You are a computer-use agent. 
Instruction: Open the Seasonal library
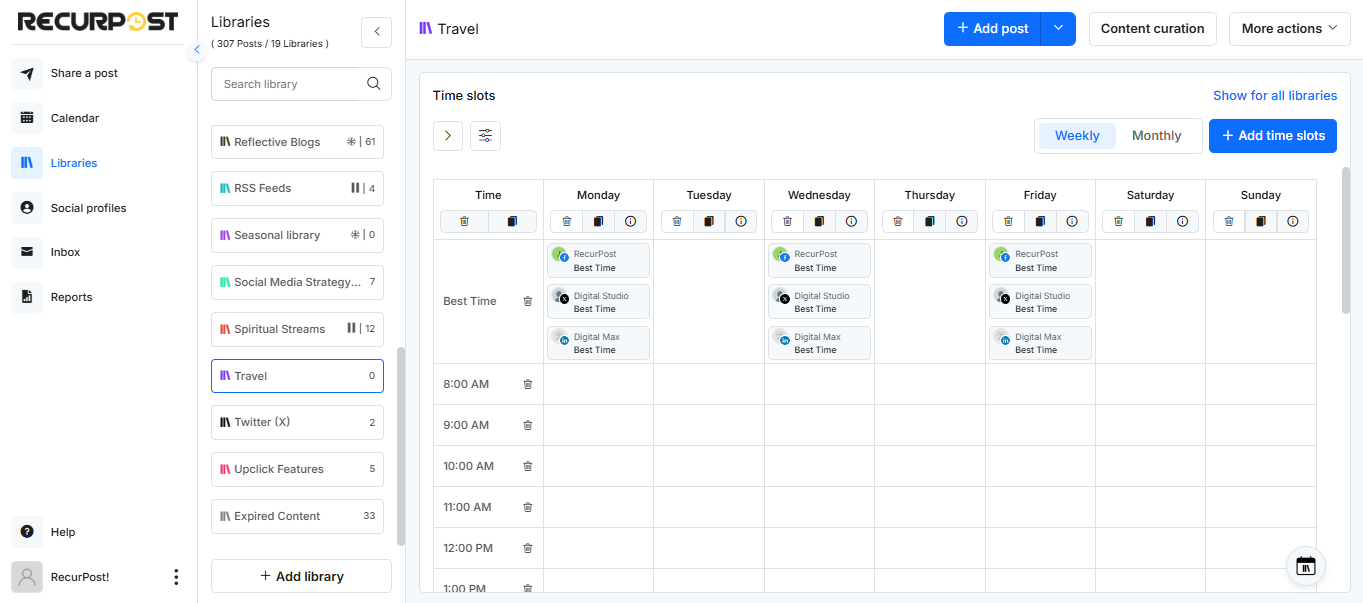(297, 235)
